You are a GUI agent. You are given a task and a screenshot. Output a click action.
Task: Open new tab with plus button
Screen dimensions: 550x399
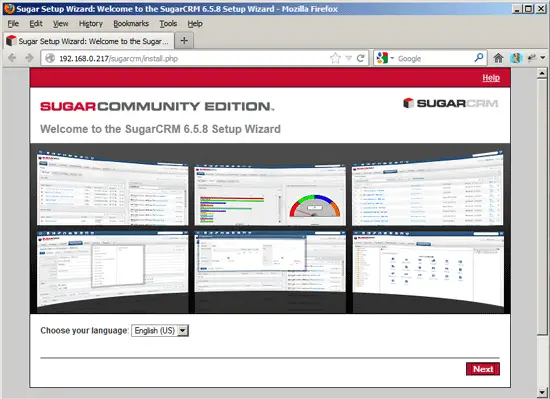pos(184,41)
